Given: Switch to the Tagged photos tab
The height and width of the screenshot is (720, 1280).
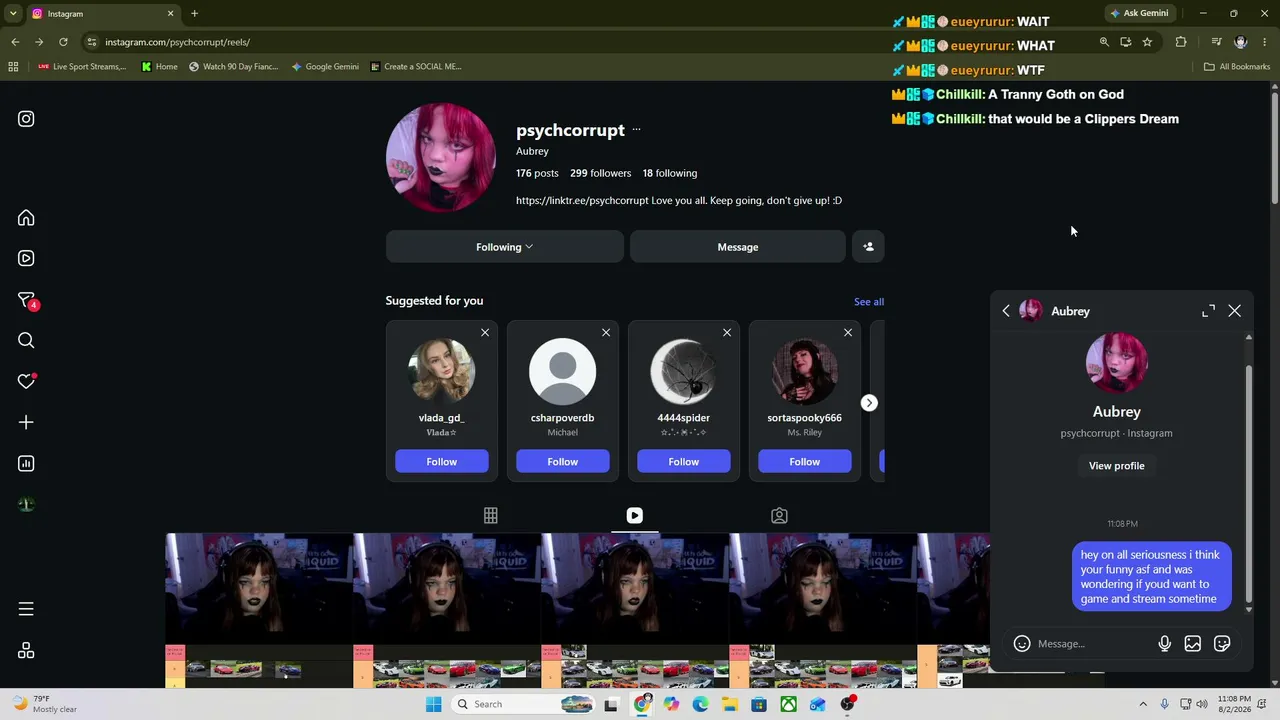Looking at the screenshot, I should (x=779, y=516).
